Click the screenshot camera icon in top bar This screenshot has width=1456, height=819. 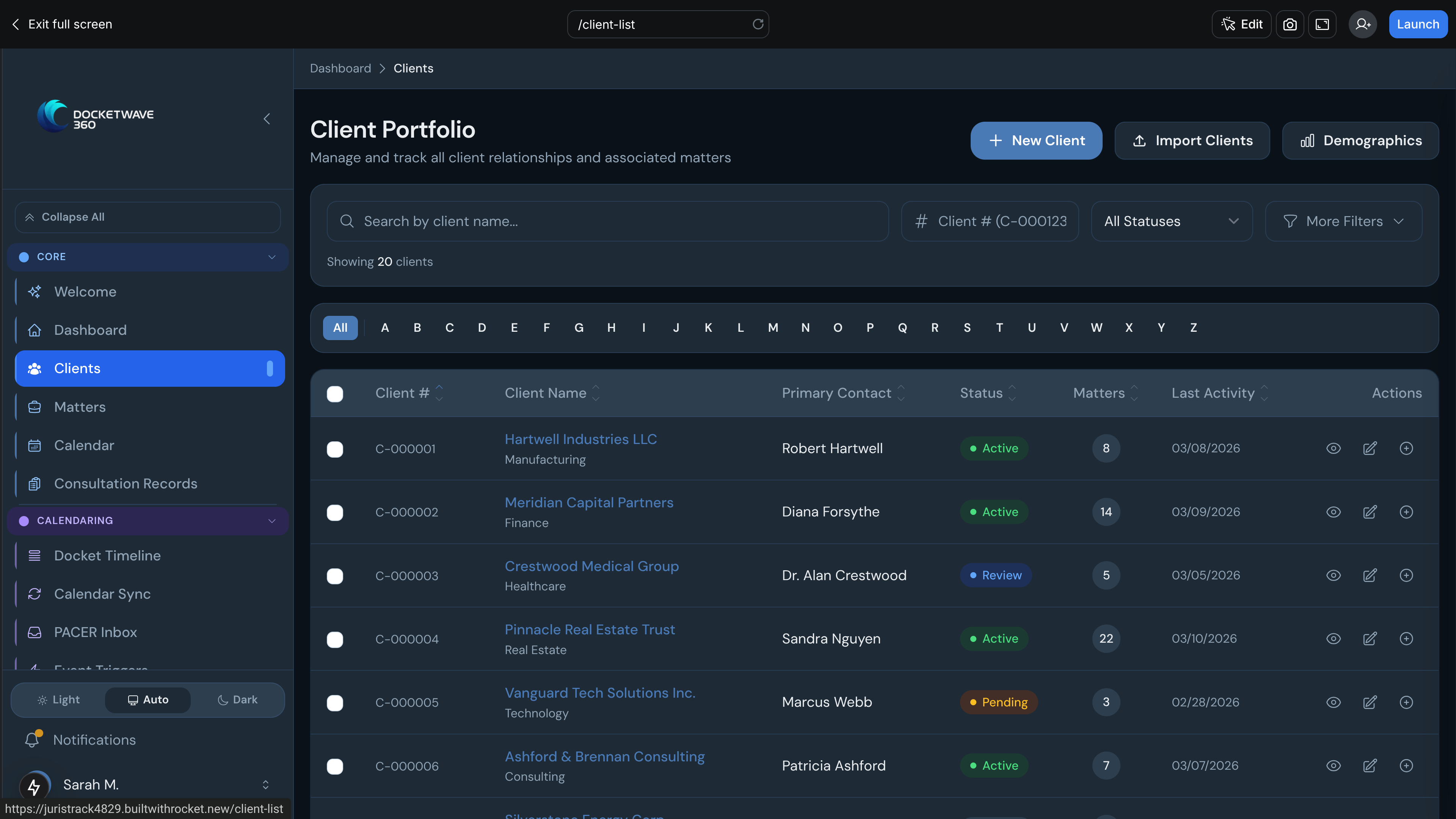click(1289, 24)
